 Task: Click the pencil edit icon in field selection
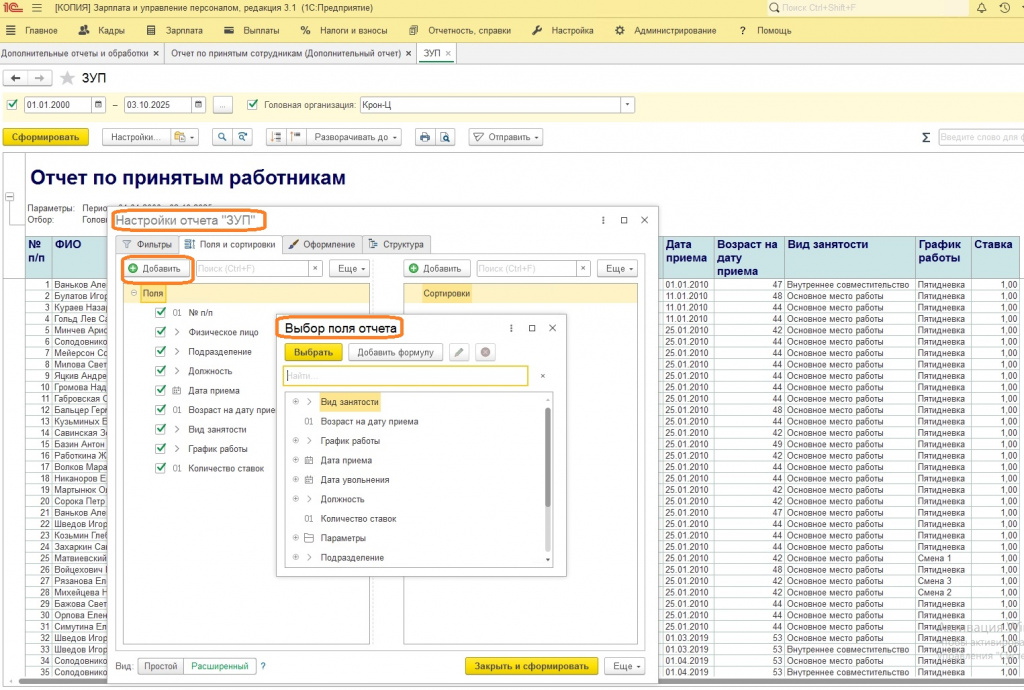[459, 352]
